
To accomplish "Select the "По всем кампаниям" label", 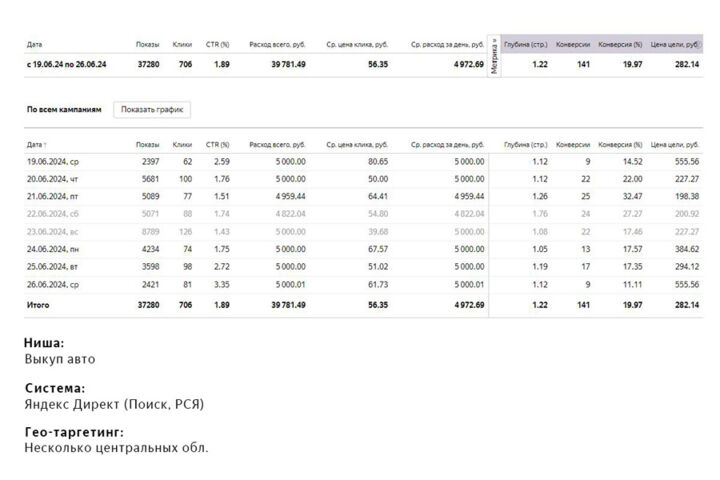I will point(64,109).
